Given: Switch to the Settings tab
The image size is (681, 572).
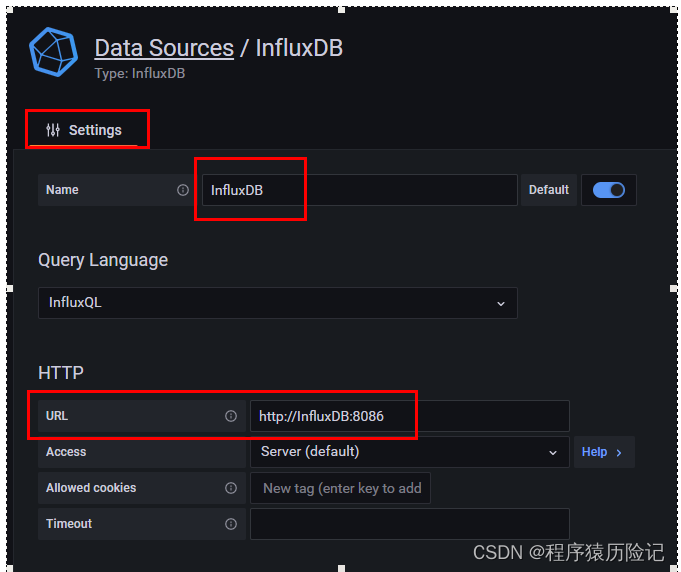Looking at the screenshot, I should tap(84, 130).
